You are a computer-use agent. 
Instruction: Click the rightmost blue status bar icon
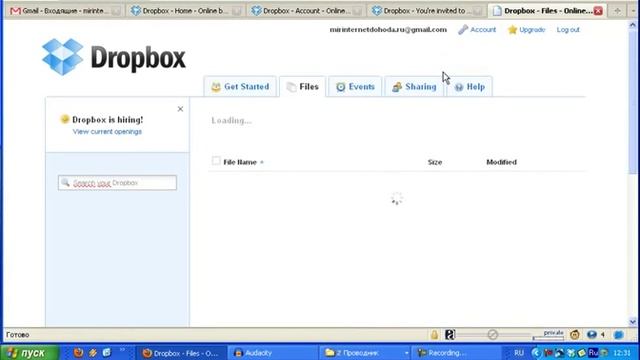point(618,335)
